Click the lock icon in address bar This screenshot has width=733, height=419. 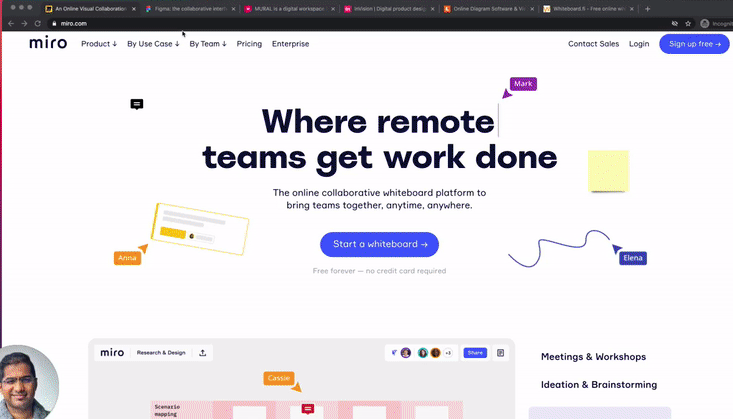click(54, 23)
